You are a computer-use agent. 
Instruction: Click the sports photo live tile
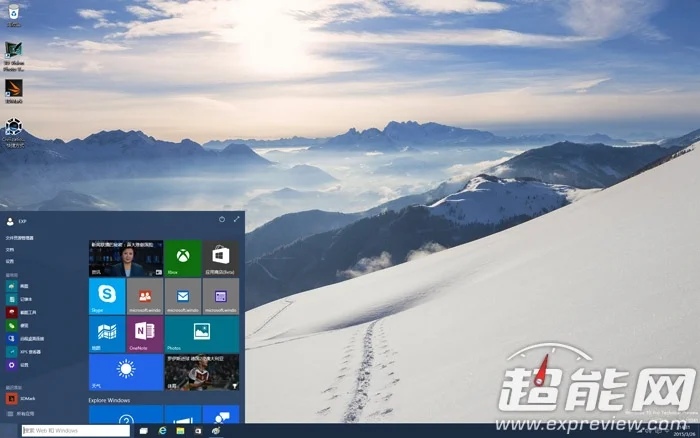coord(202,372)
